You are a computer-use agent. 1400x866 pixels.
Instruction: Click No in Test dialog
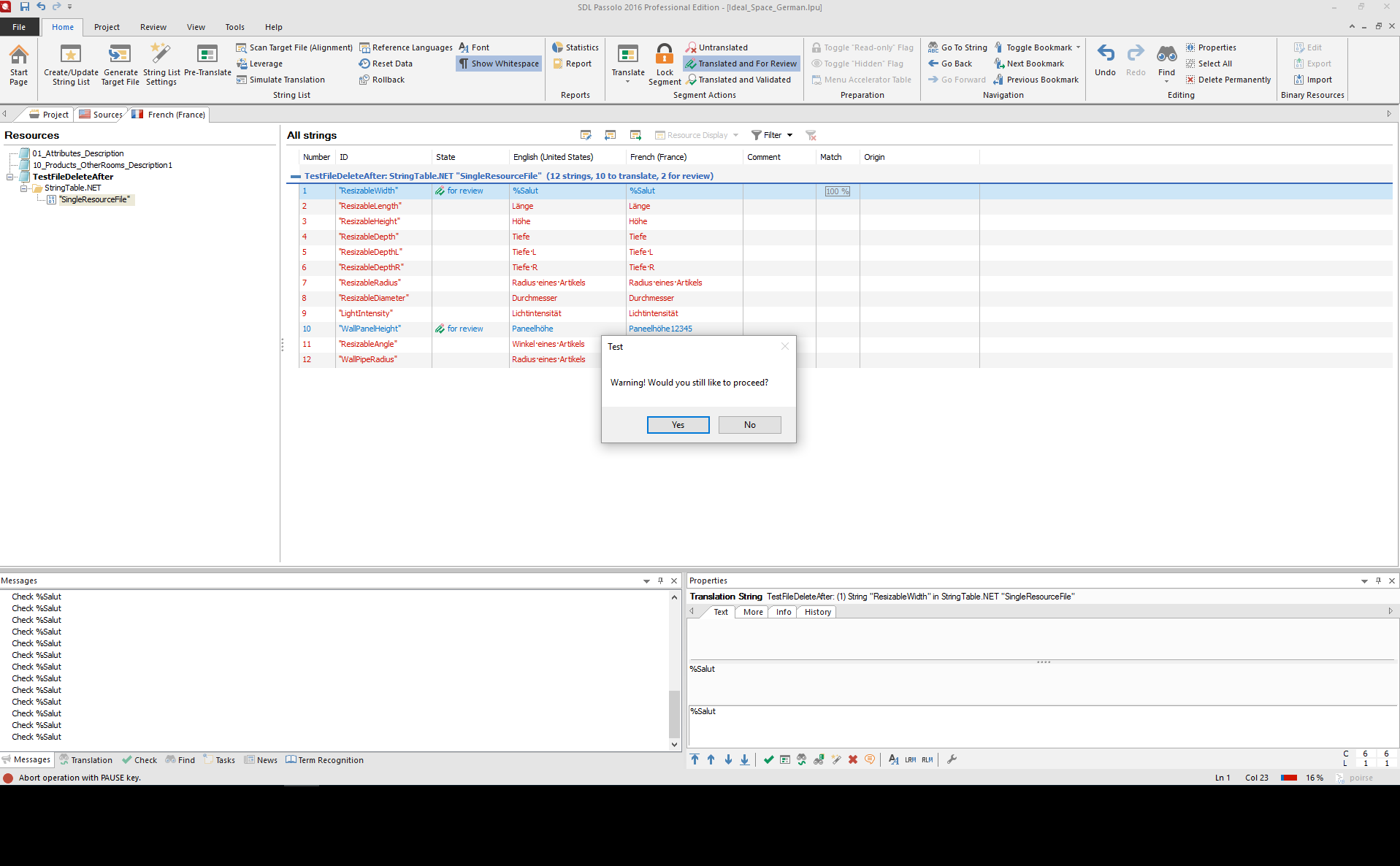[749, 425]
